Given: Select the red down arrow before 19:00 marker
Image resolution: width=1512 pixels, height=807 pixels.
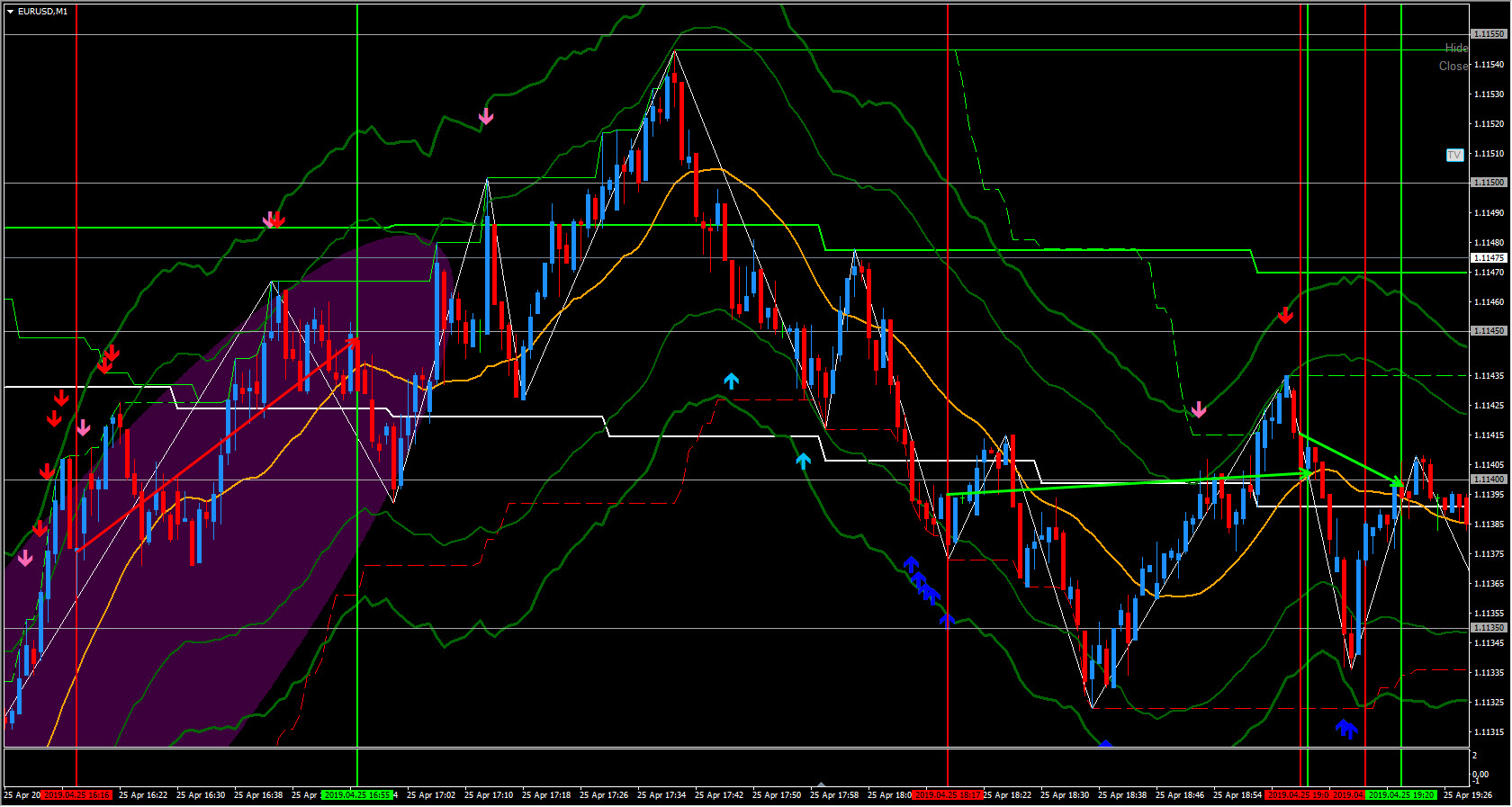Looking at the screenshot, I should click(x=1285, y=315).
